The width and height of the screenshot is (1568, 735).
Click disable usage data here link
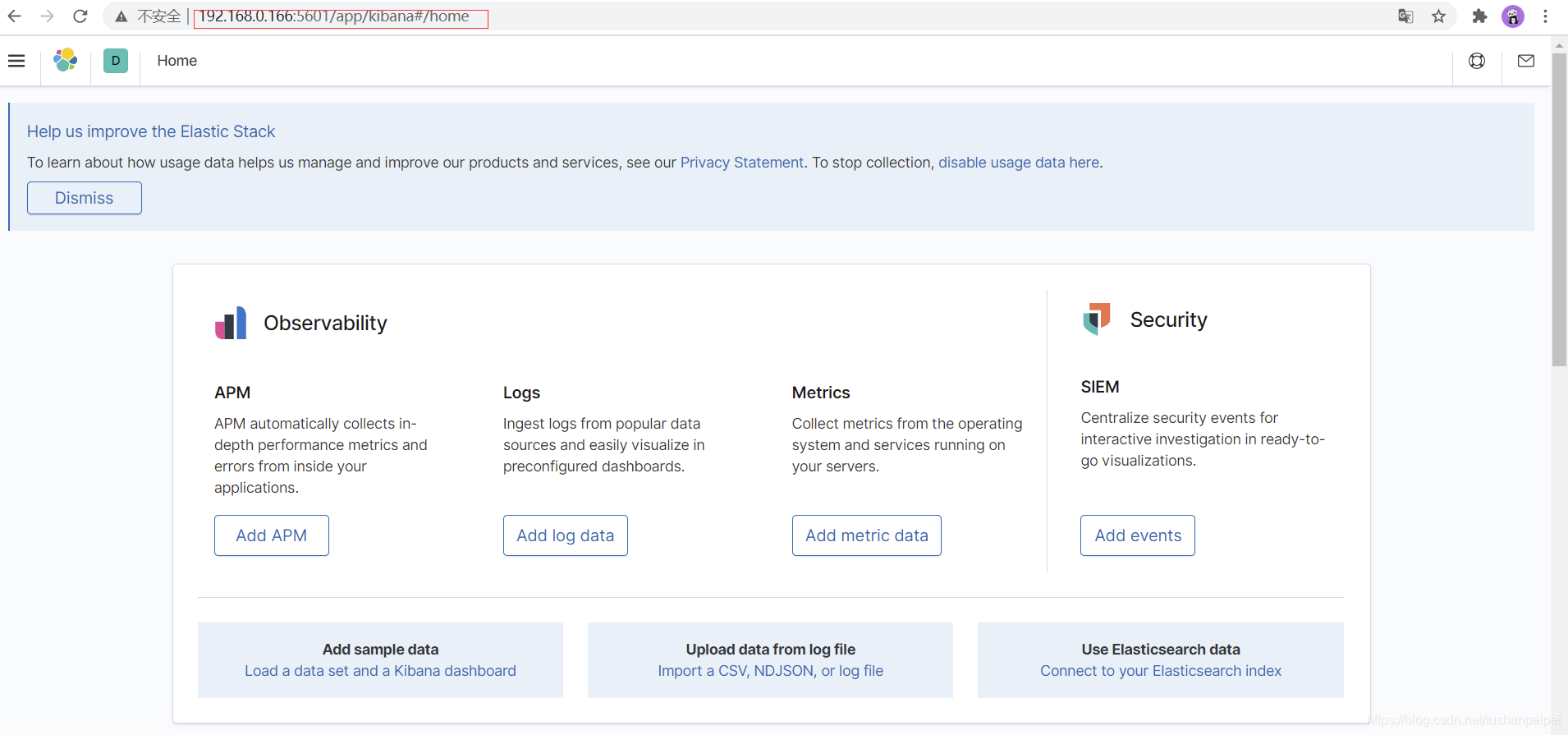pyautogui.click(x=1019, y=163)
